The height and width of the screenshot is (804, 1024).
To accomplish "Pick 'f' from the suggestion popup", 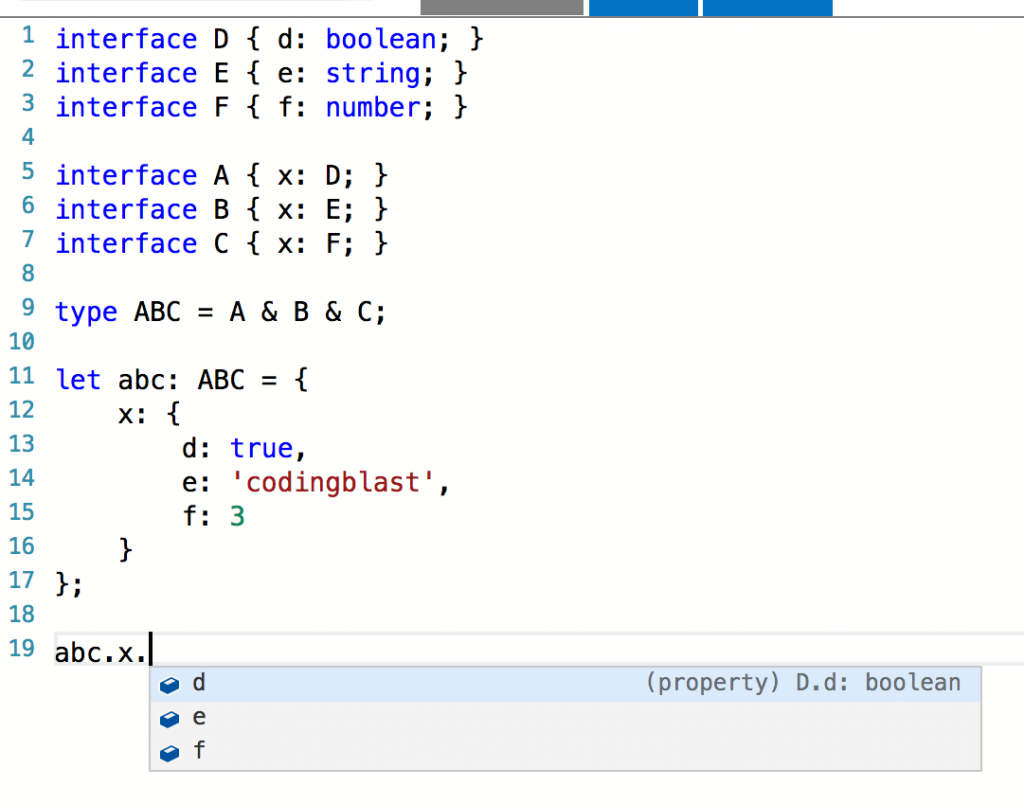I will point(198,751).
